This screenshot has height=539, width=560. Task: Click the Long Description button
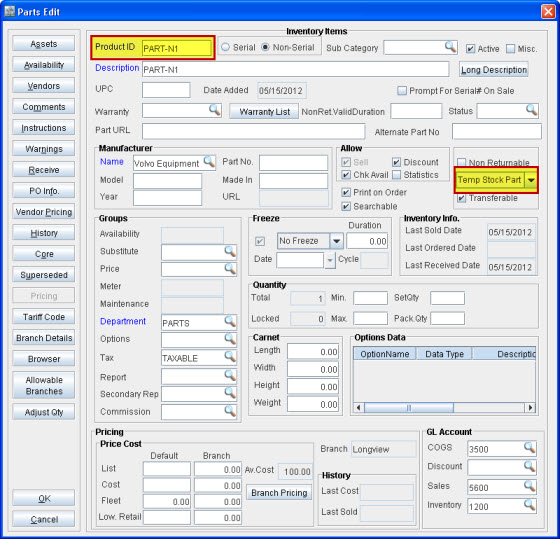pos(494,70)
